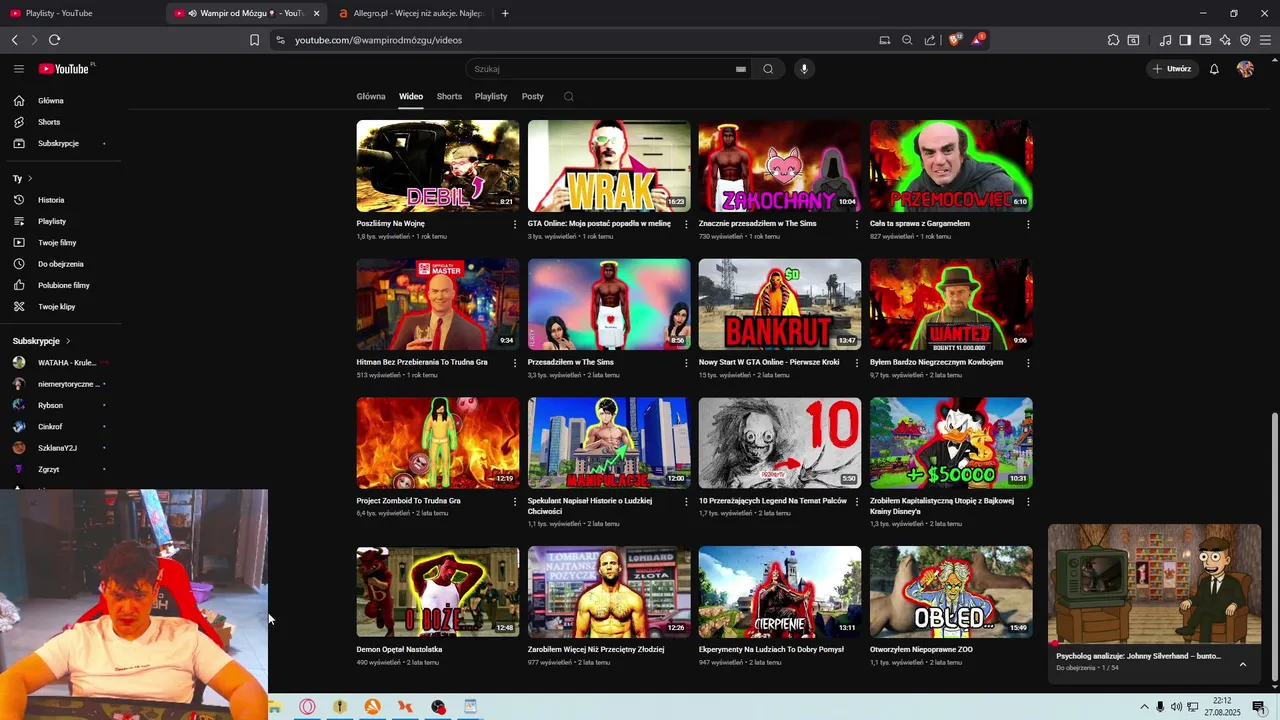The image size is (1280, 720).
Task: Search within channel using magnifier icon
Action: (x=569, y=97)
